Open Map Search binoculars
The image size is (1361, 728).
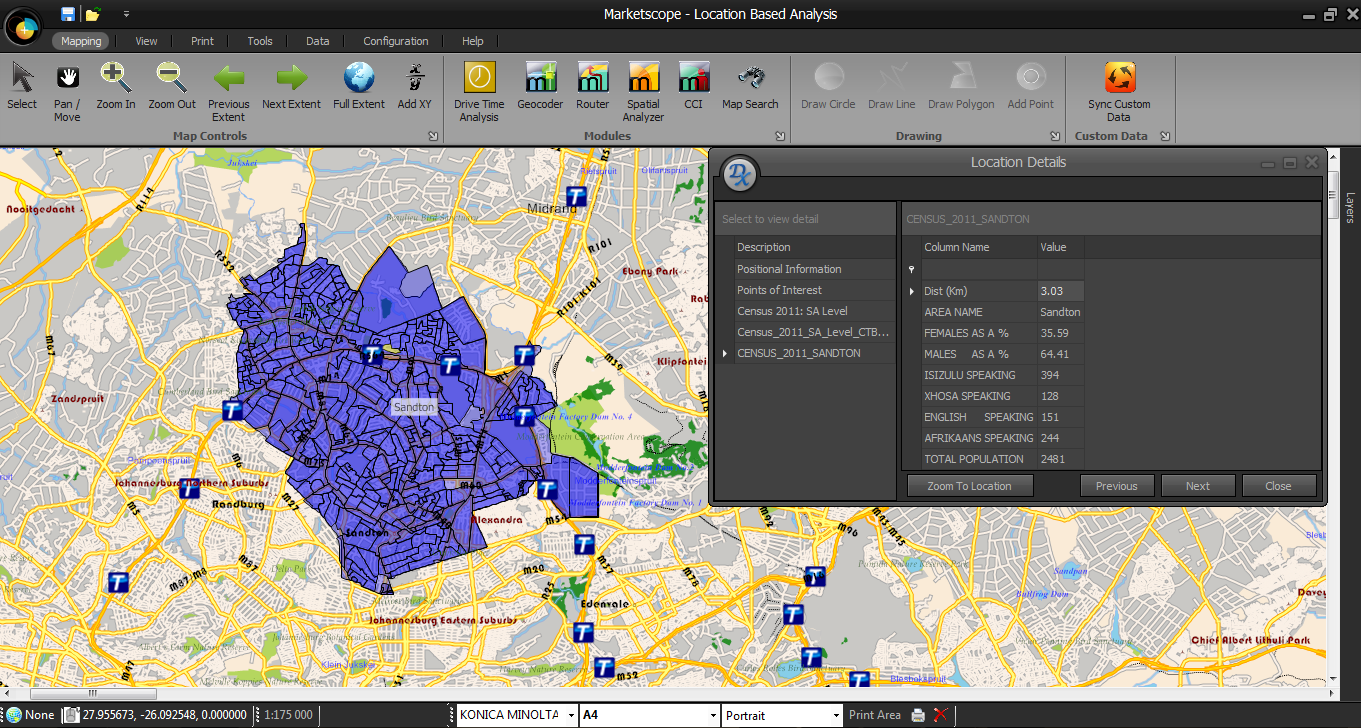click(750, 85)
